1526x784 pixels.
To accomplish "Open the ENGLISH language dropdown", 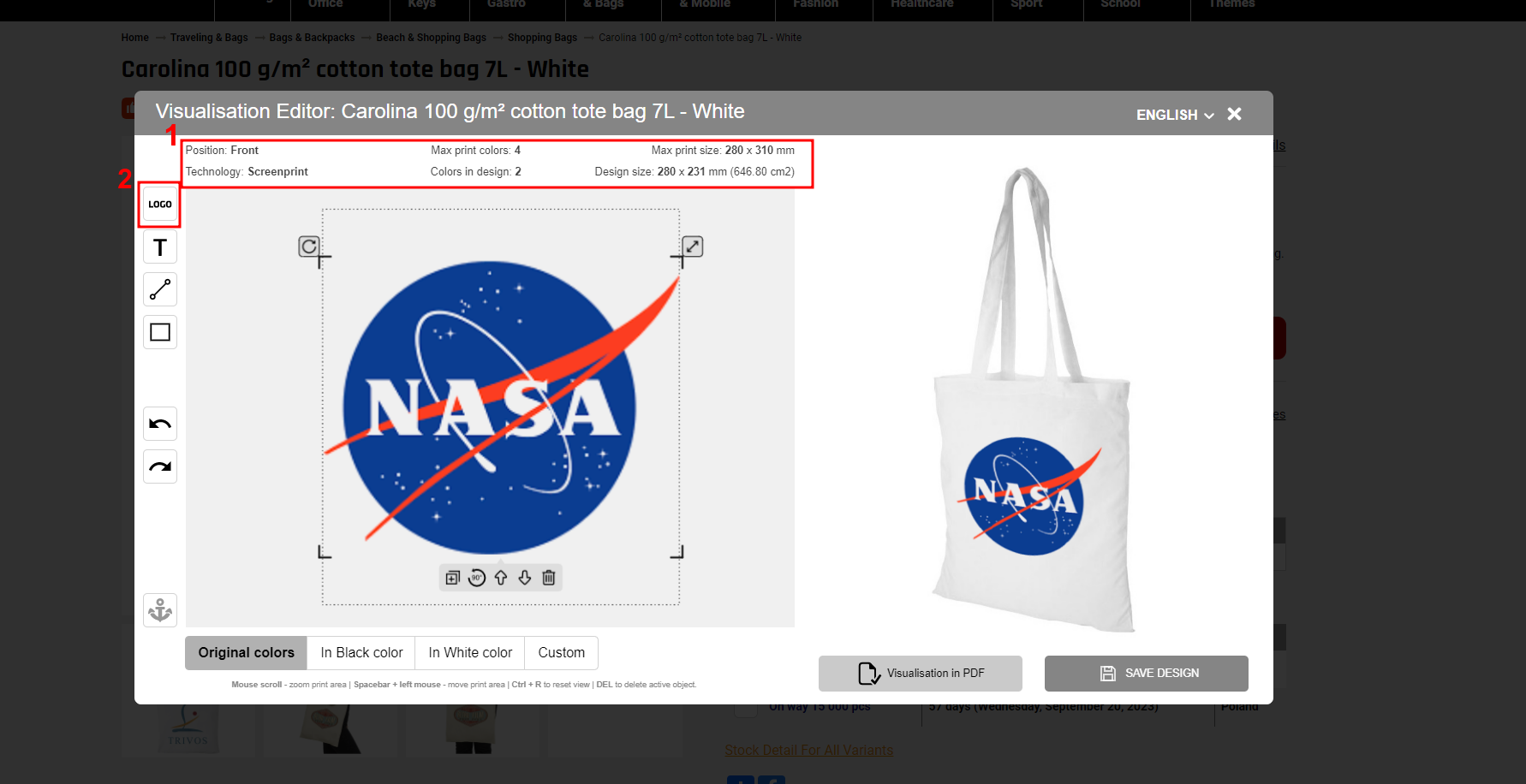I will tap(1175, 115).
